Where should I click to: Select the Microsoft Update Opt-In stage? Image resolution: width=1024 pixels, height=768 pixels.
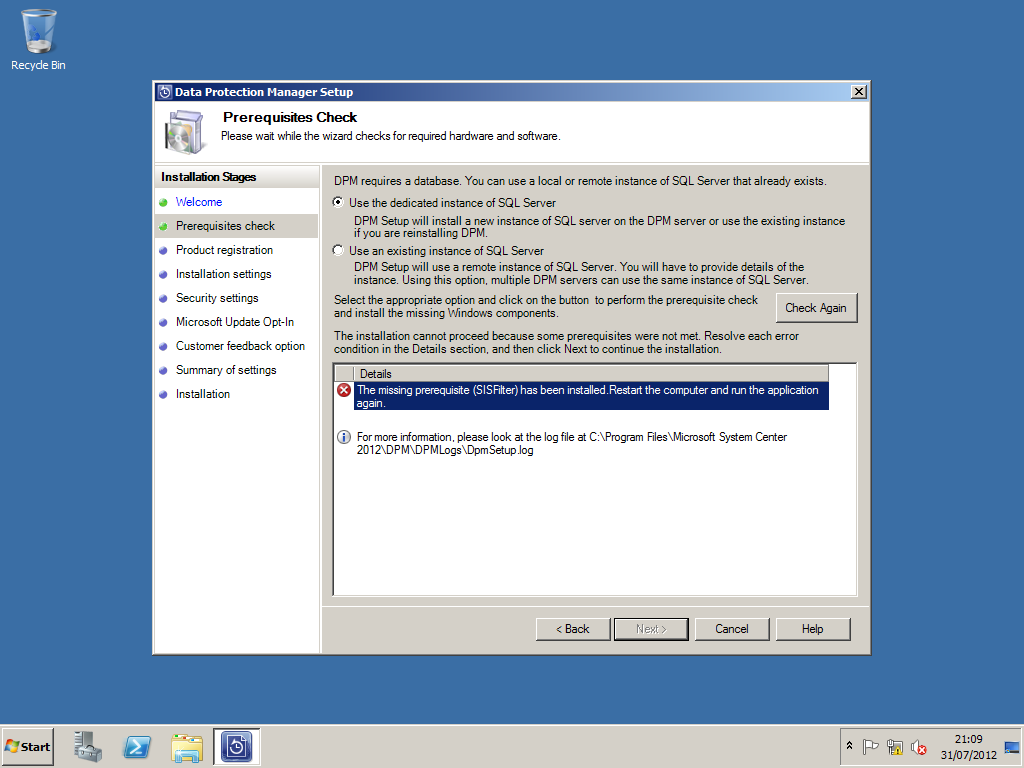click(x=235, y=322)
